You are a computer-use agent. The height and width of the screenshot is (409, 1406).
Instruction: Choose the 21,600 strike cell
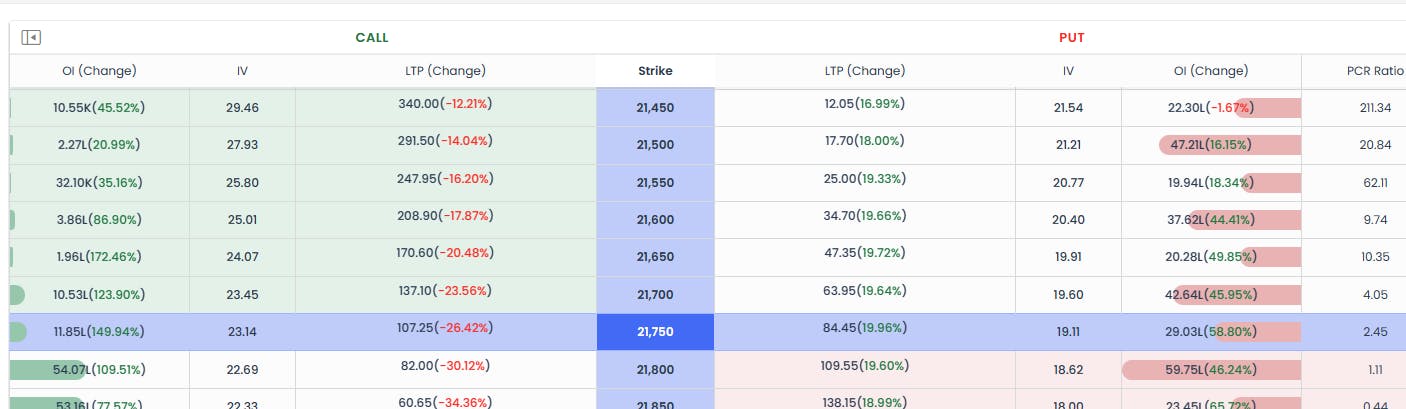[655, 220]
